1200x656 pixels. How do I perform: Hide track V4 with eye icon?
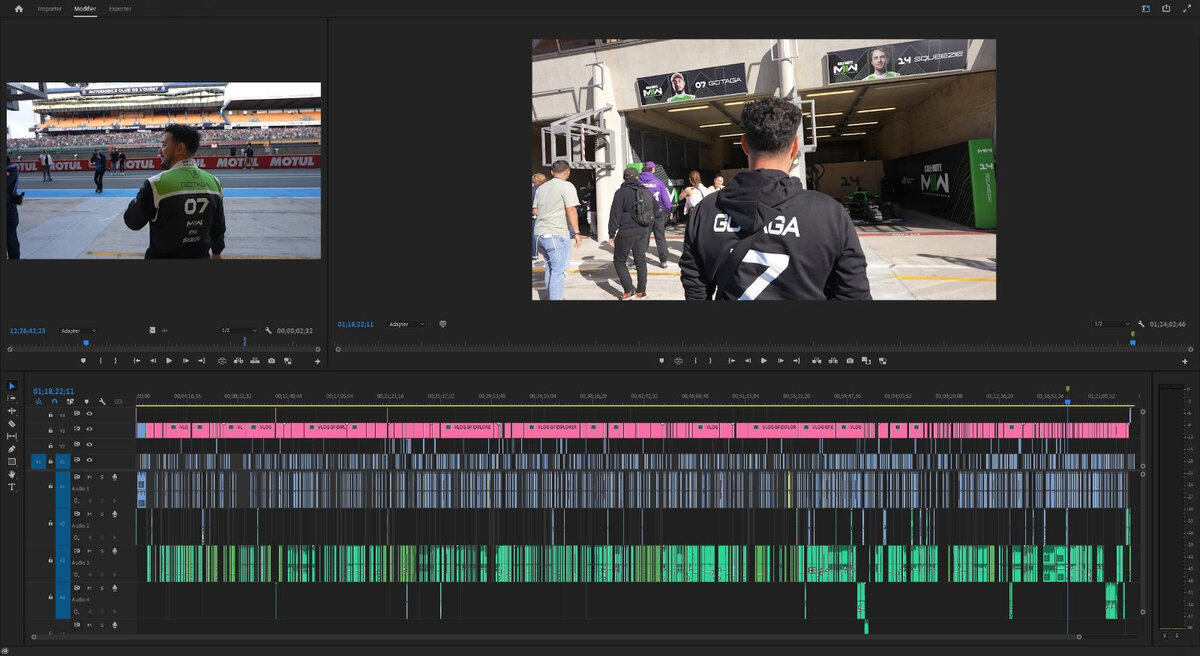[x=90, y=414]
